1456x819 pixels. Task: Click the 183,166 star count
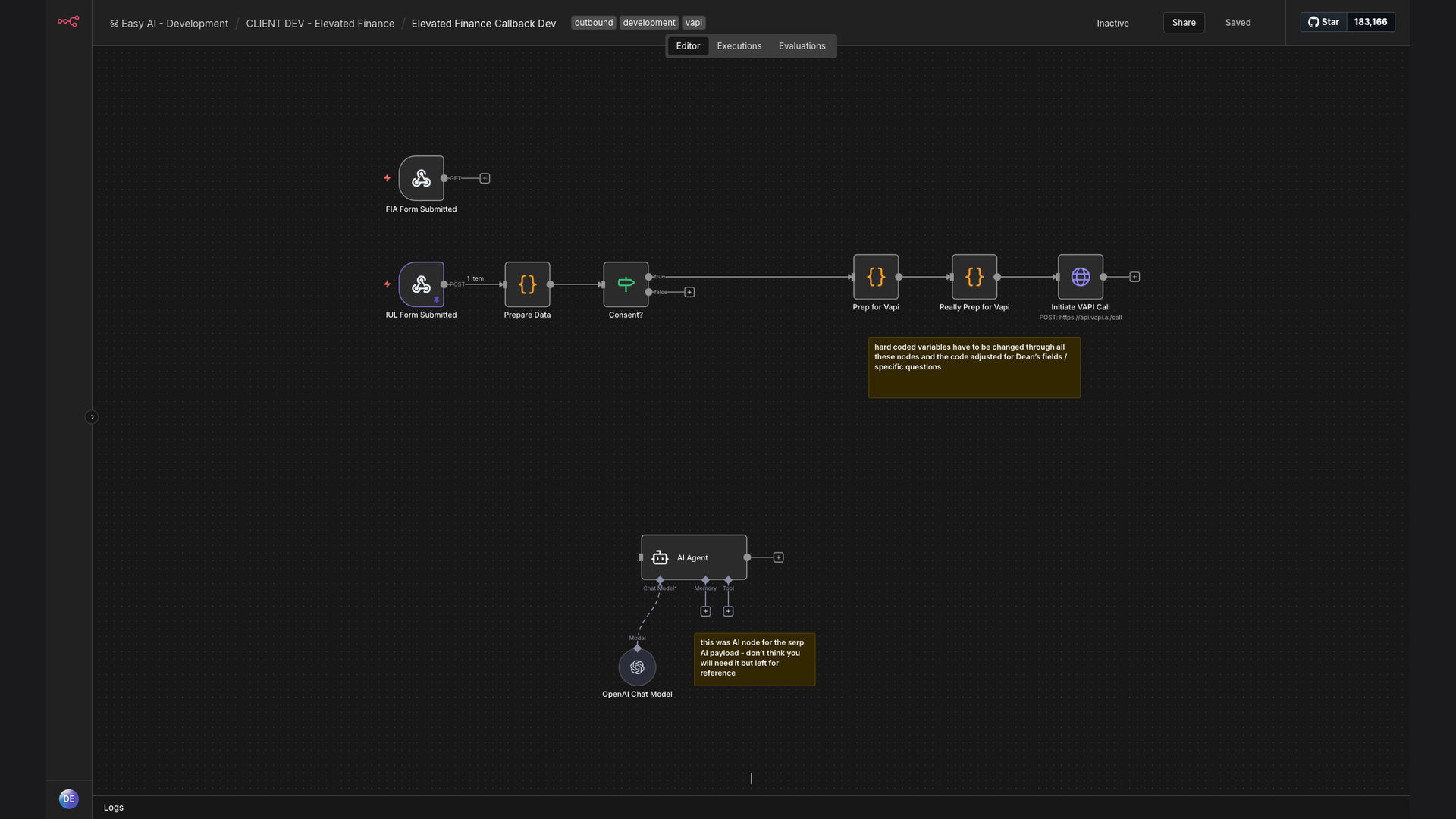1370,22
